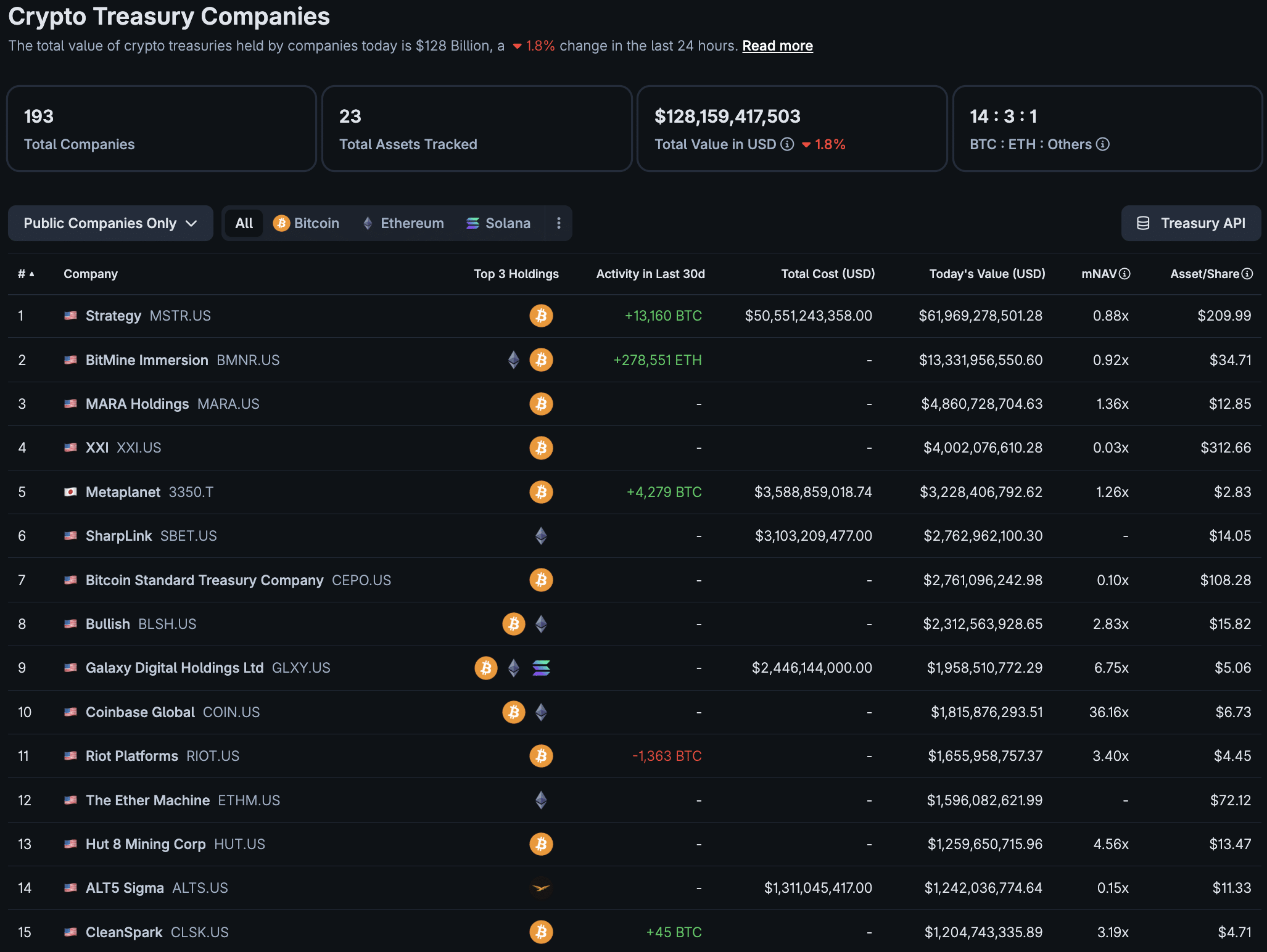Open the Metaplanet company row
1267x952 pixels.
click(123, 492)
